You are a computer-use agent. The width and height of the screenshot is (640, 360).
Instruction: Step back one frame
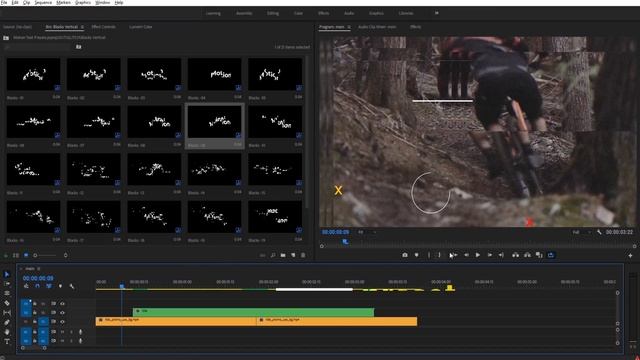(466, 255)
